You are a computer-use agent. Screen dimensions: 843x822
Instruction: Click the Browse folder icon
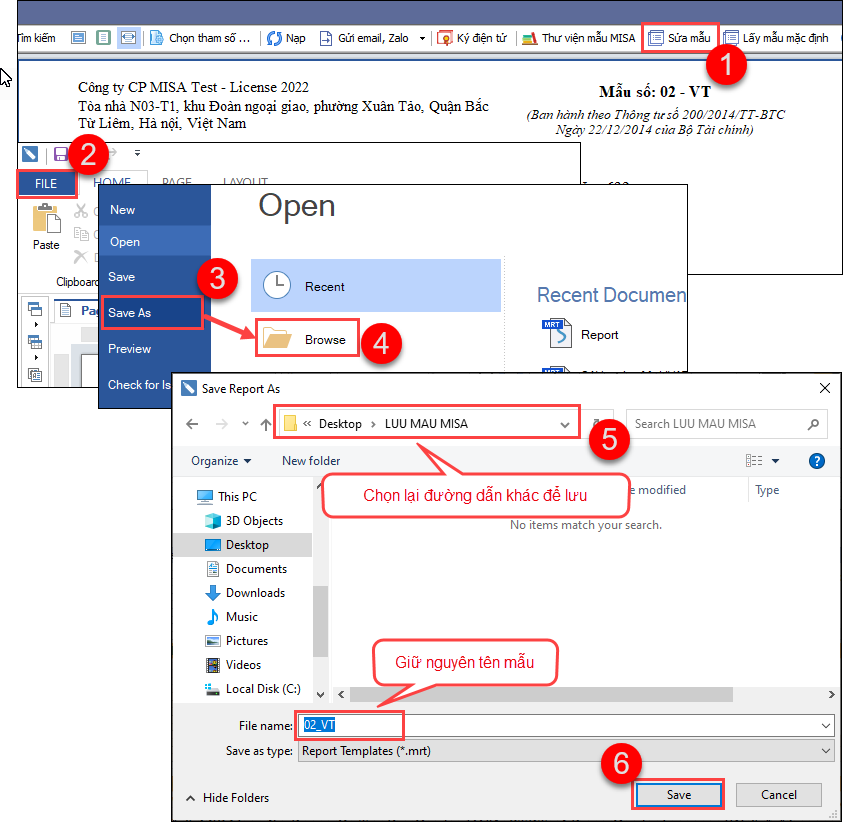click(x=277, y=340)
